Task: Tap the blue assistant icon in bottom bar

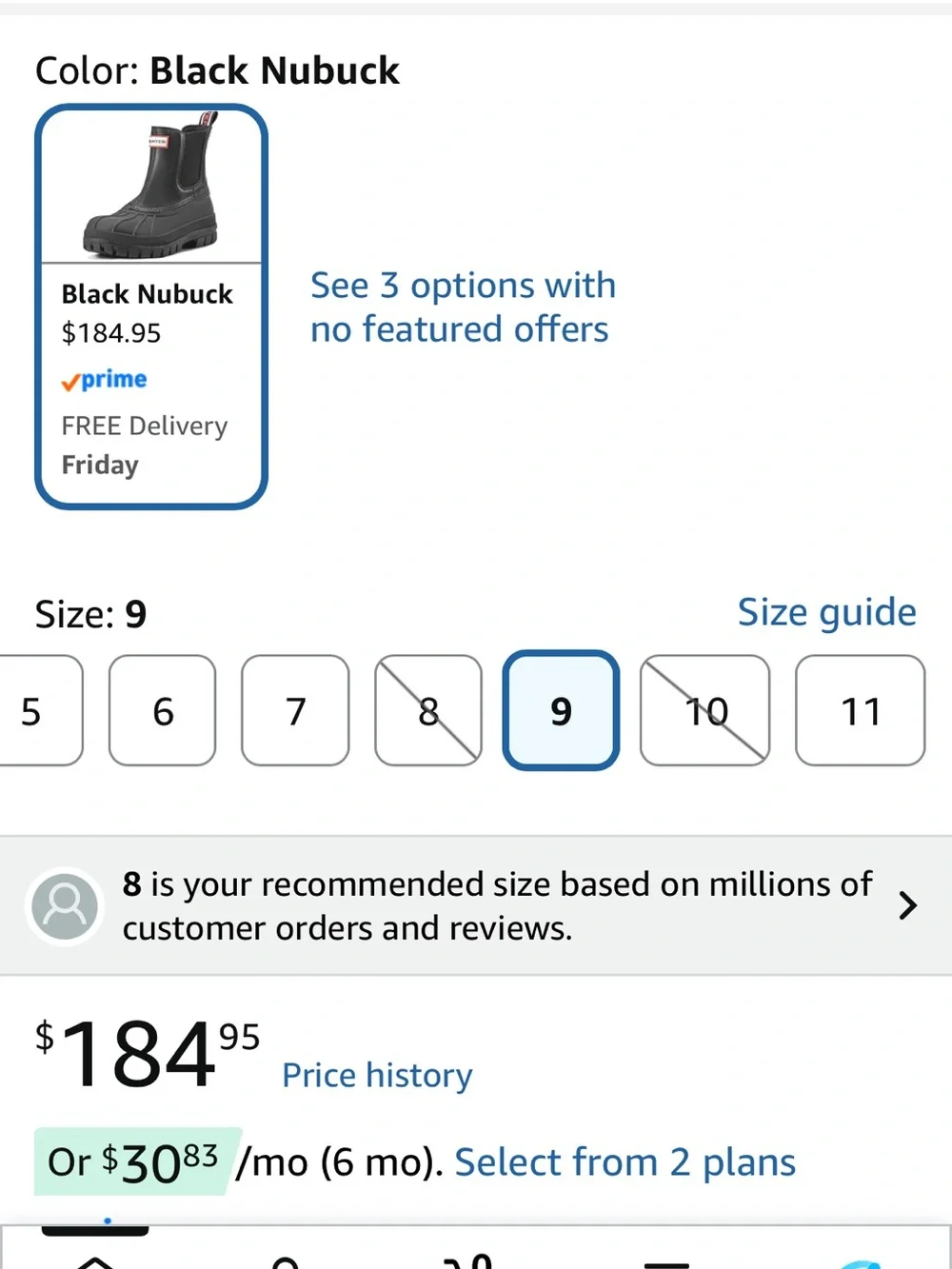Action: point(860,1263)
